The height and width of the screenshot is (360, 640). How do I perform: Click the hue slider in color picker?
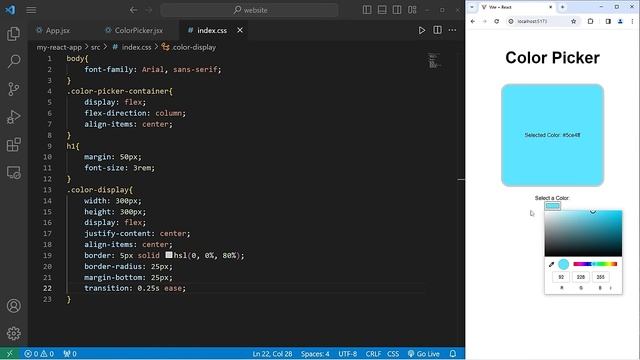(x=595, y=264)
